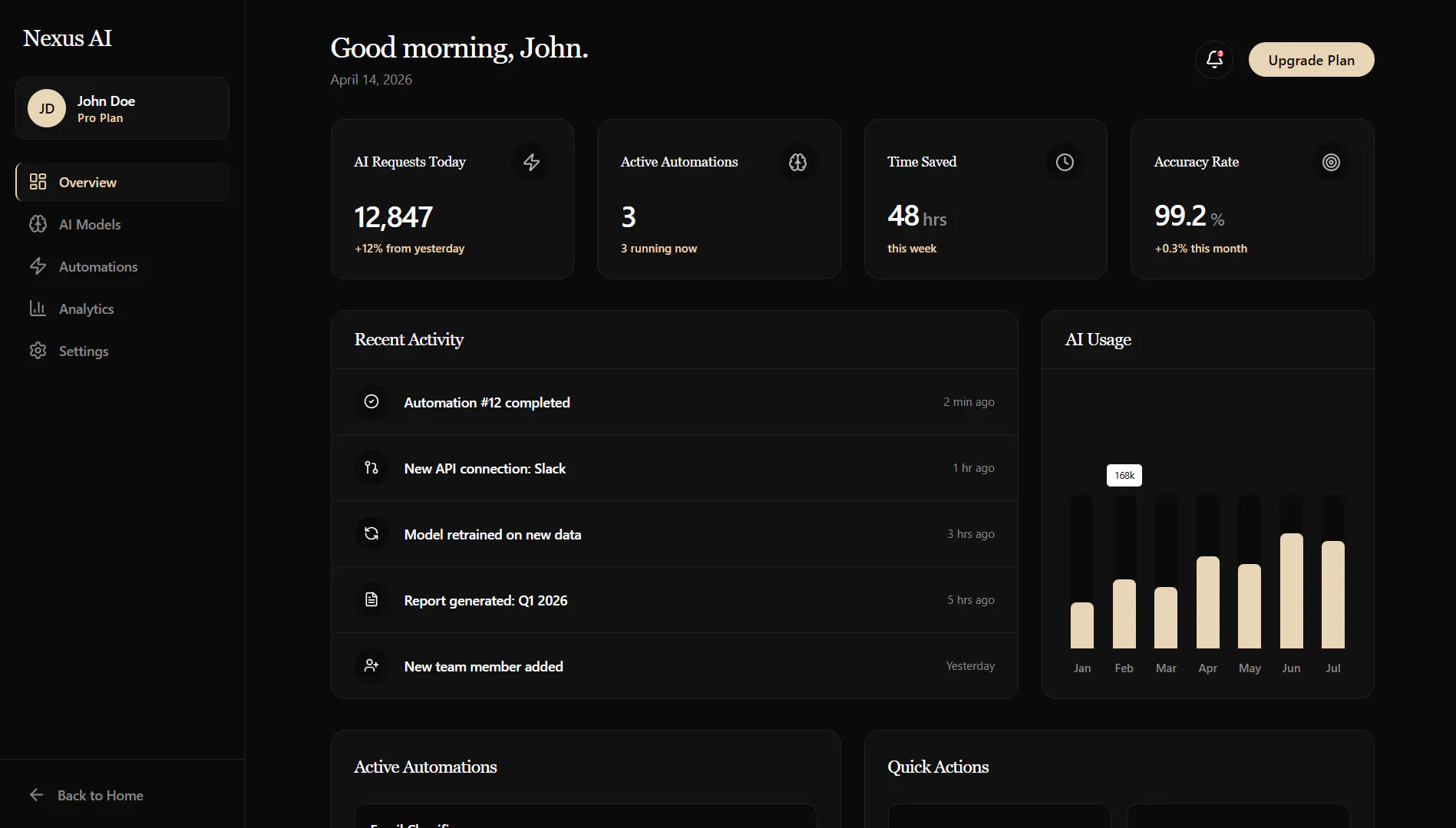Click the branch icon beside New API connection
Screen dimensions: 1456x828
click(371, 467)
